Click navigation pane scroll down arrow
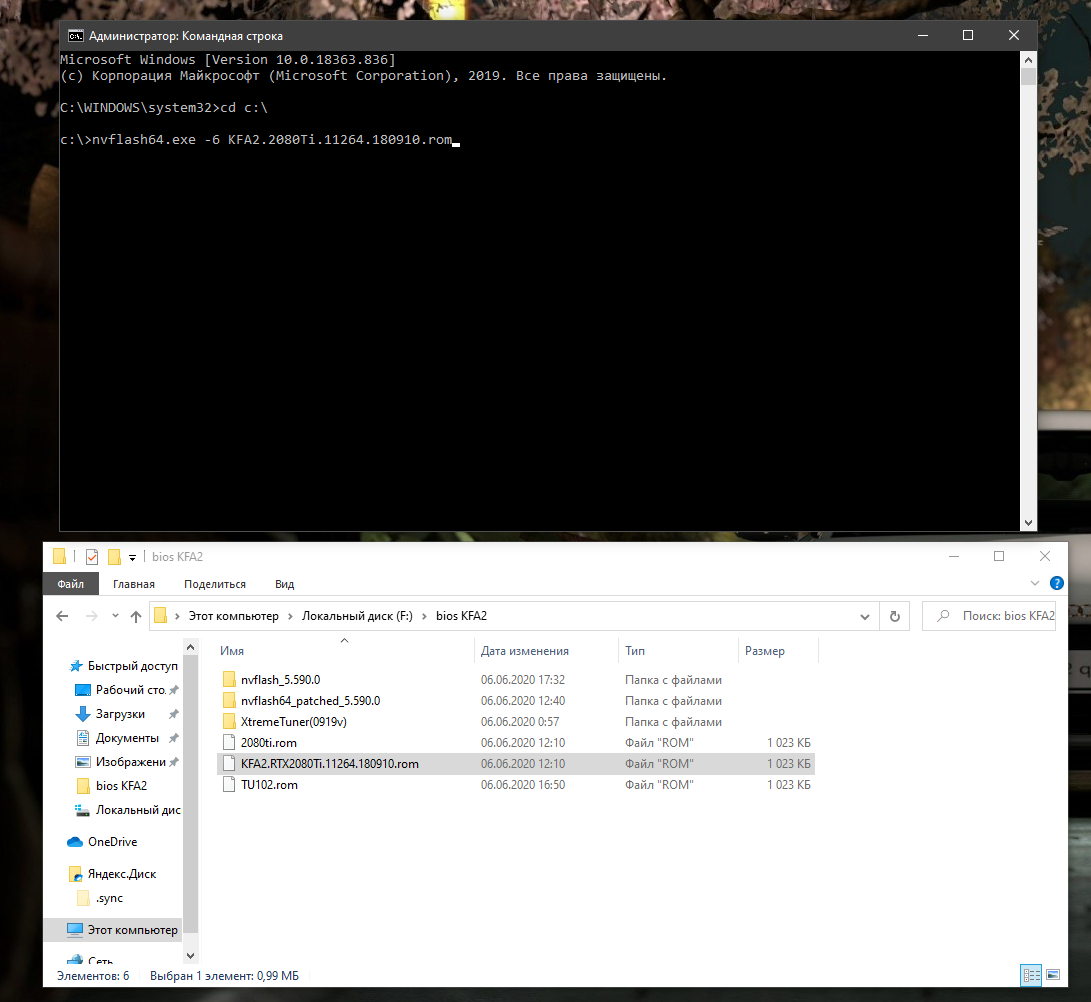1091x1002 pixels. pos(191,956)
